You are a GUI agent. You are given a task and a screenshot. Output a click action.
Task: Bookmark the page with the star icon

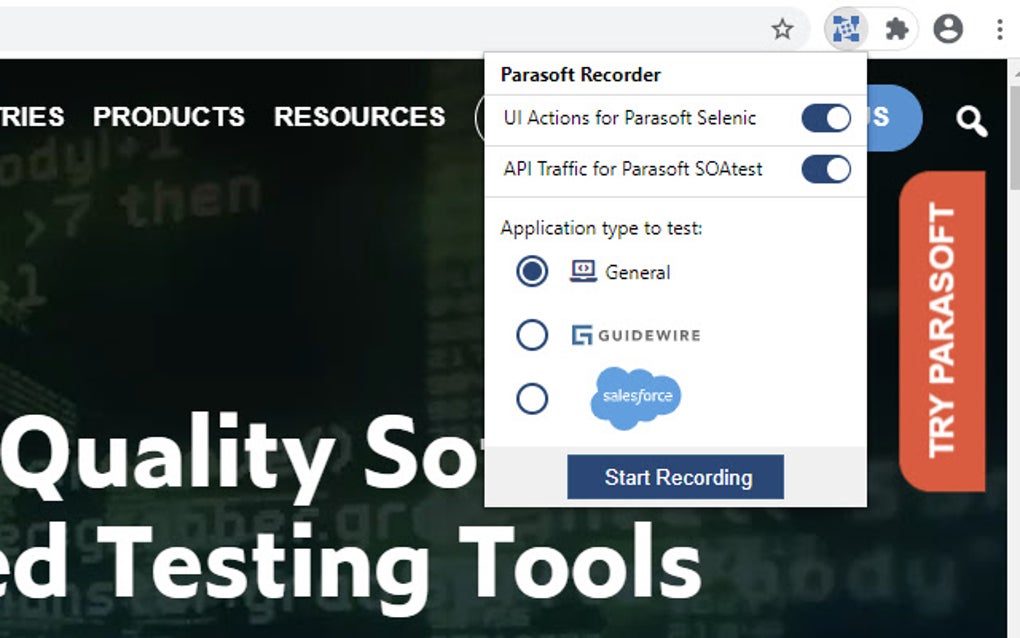click(x=783, y=29)
